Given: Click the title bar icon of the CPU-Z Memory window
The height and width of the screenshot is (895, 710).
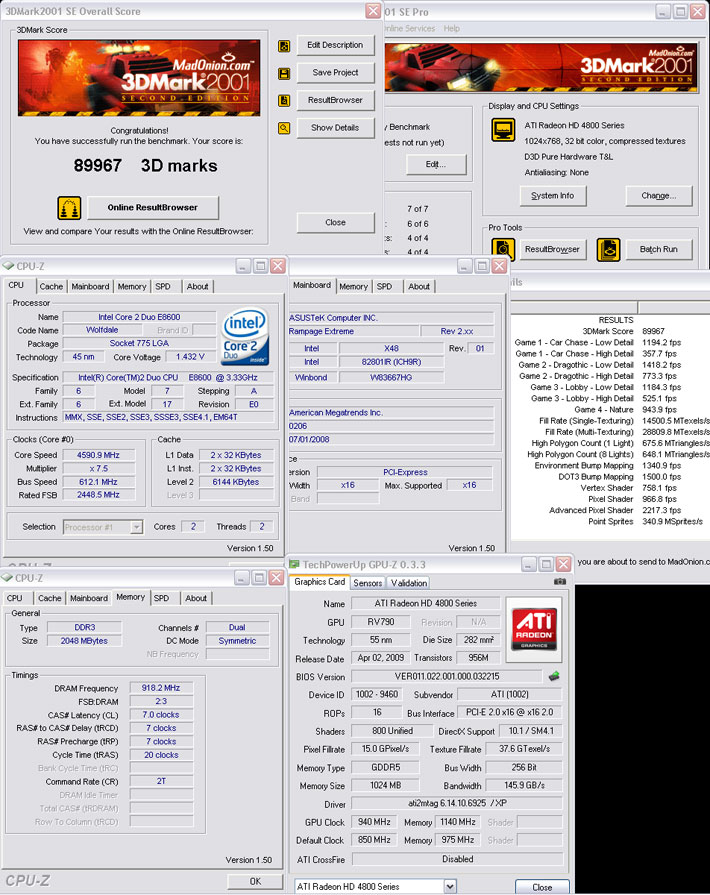Looking at the screenshot, I should 7,578.
